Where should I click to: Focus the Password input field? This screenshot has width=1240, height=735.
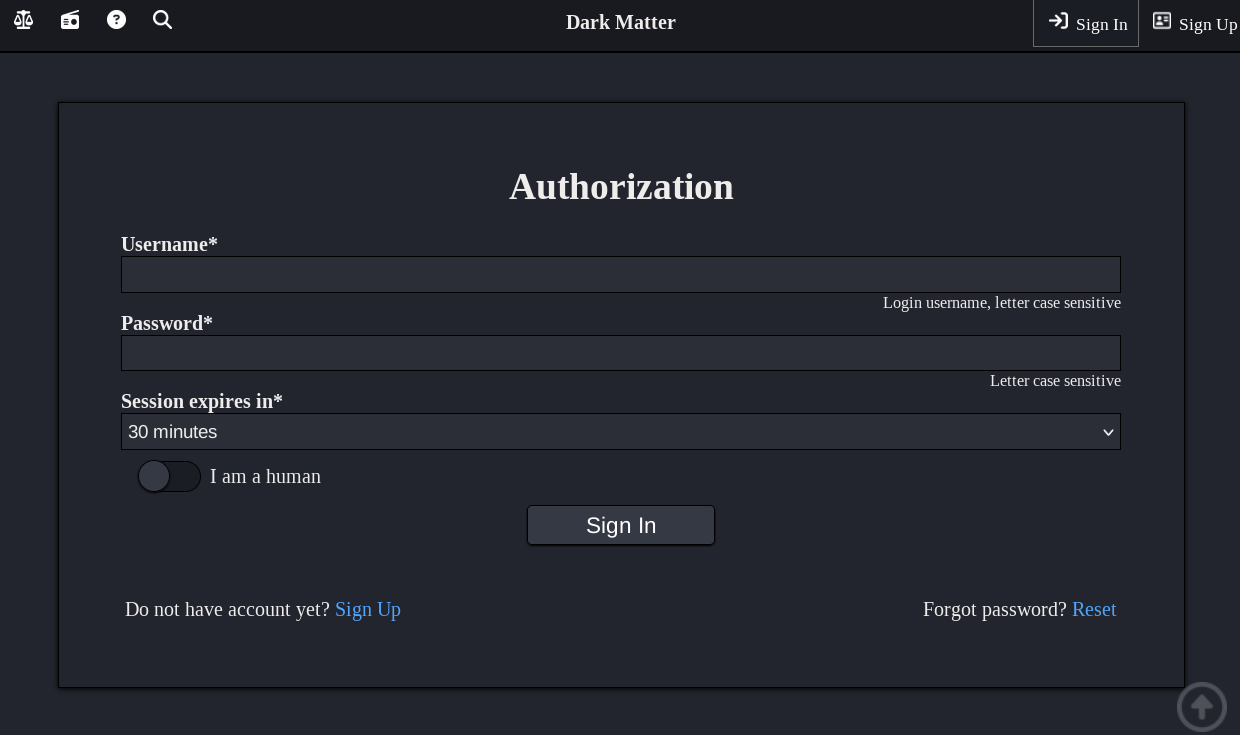click(621, 353)
